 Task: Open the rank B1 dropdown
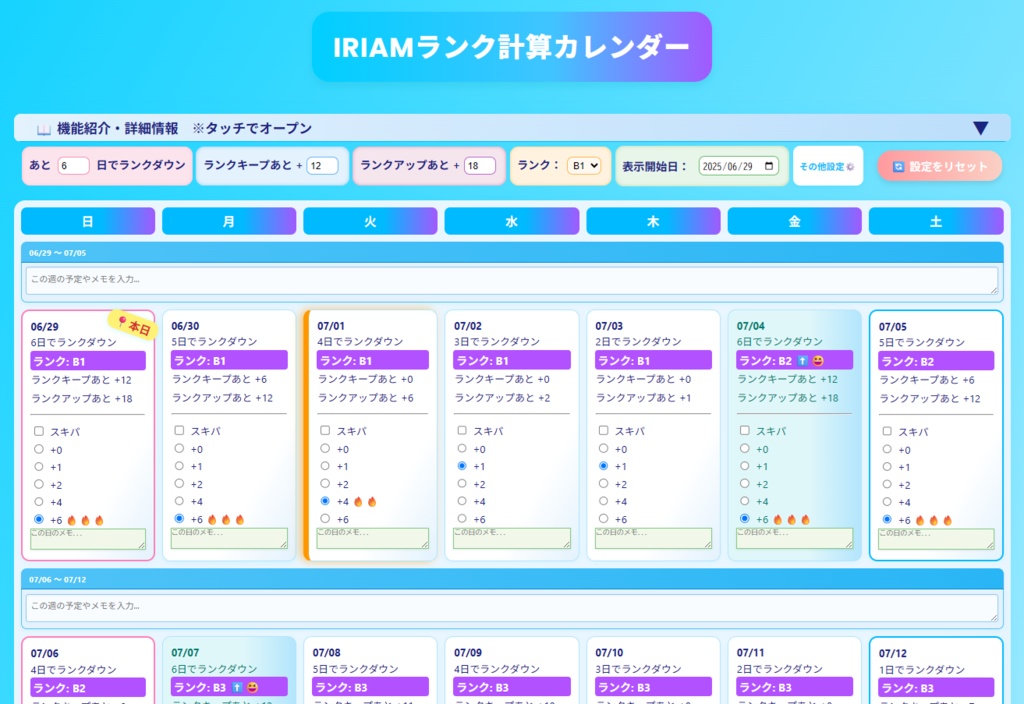tap(584, 166)
